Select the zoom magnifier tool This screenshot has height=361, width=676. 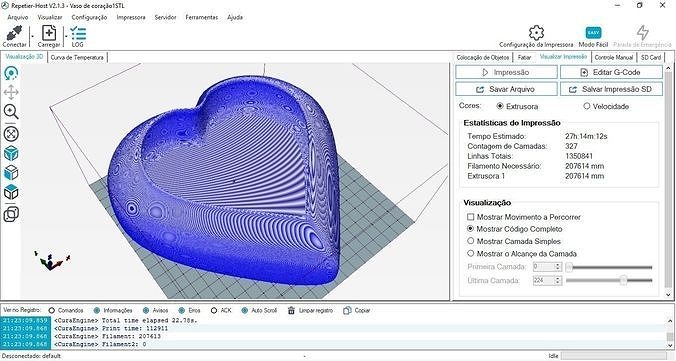tap(11, 112)
